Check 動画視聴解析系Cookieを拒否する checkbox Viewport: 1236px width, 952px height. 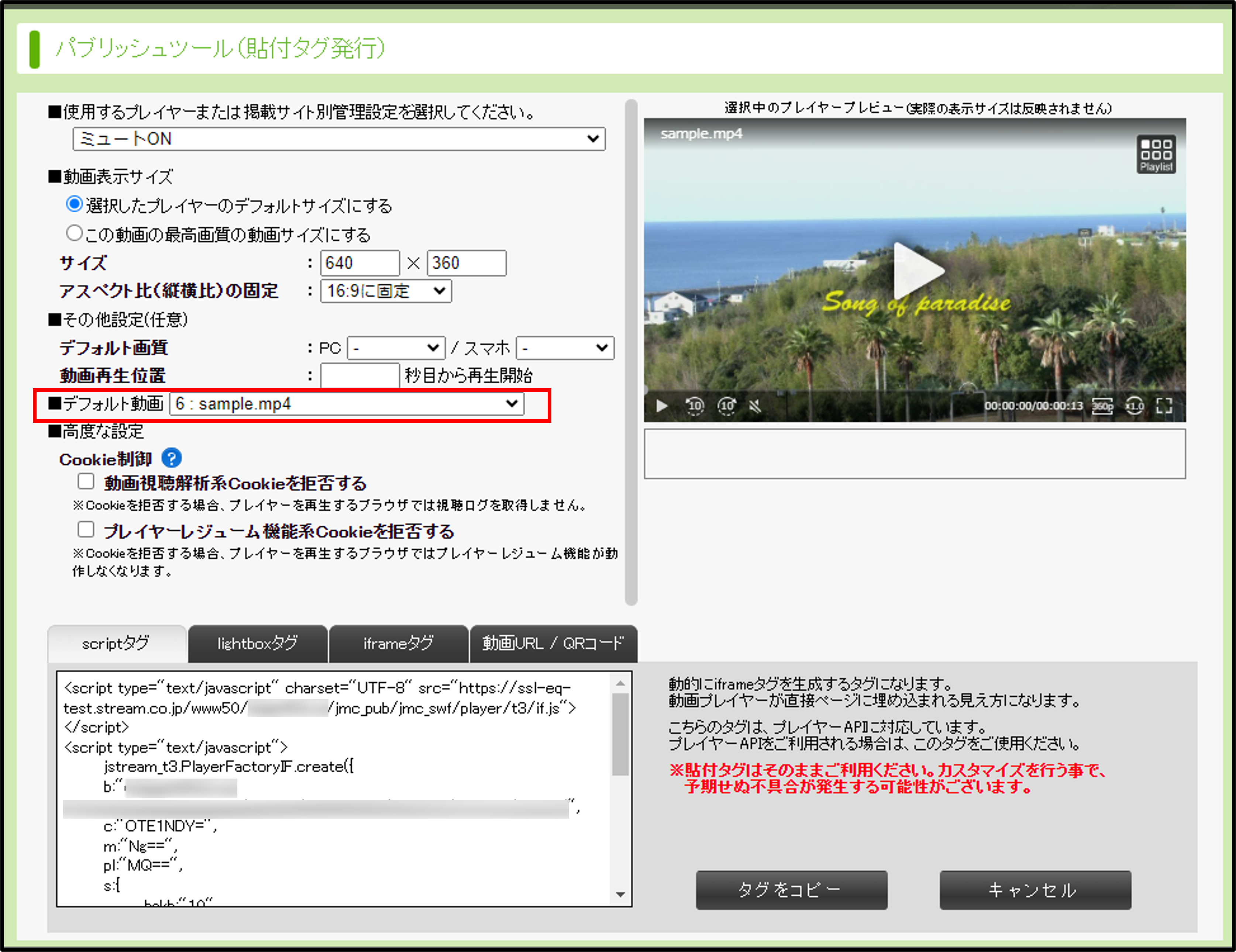(x=86, y=482)
